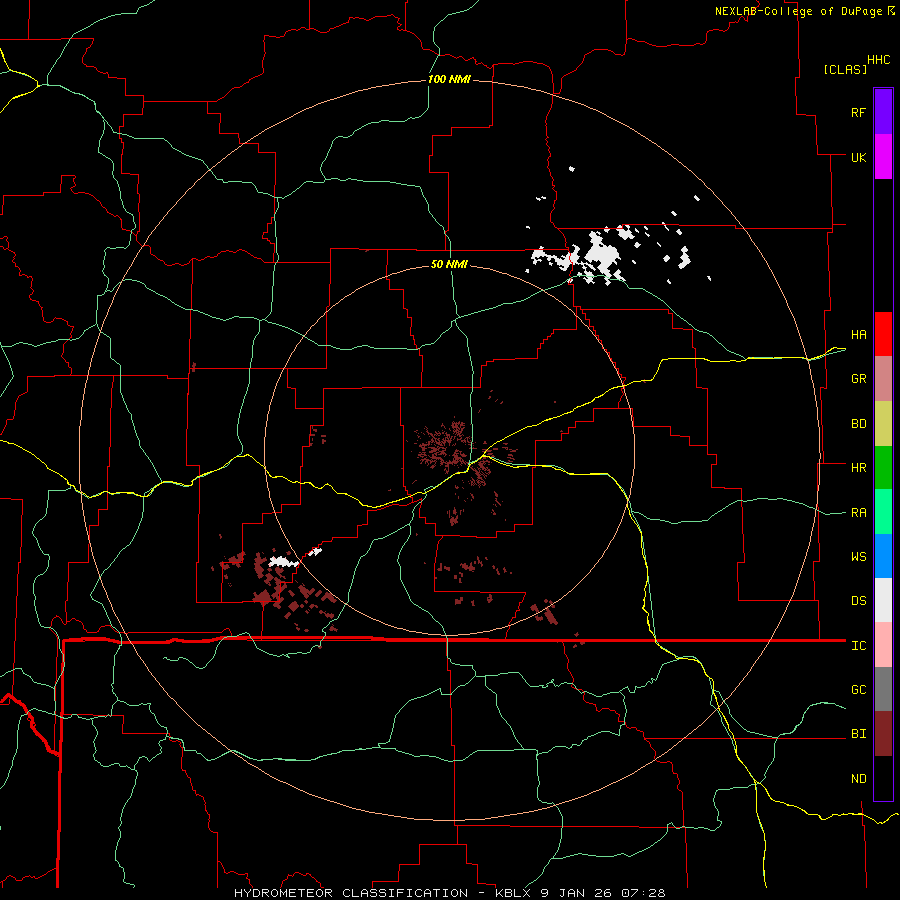Click the "GR" legend label
Screen dimensions: 900x900
click(858, 379)
